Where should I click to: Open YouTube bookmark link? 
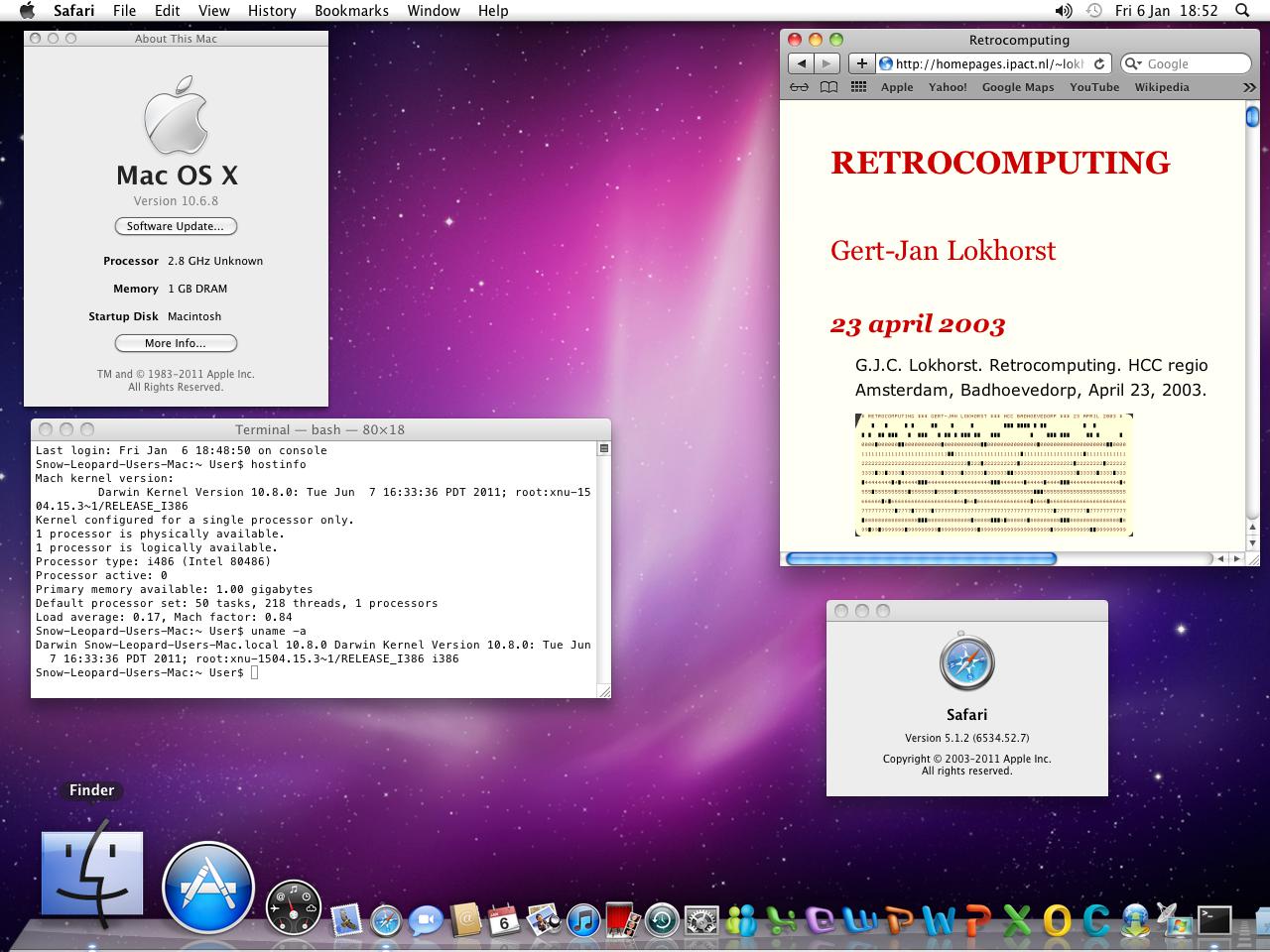point(1094,87)
